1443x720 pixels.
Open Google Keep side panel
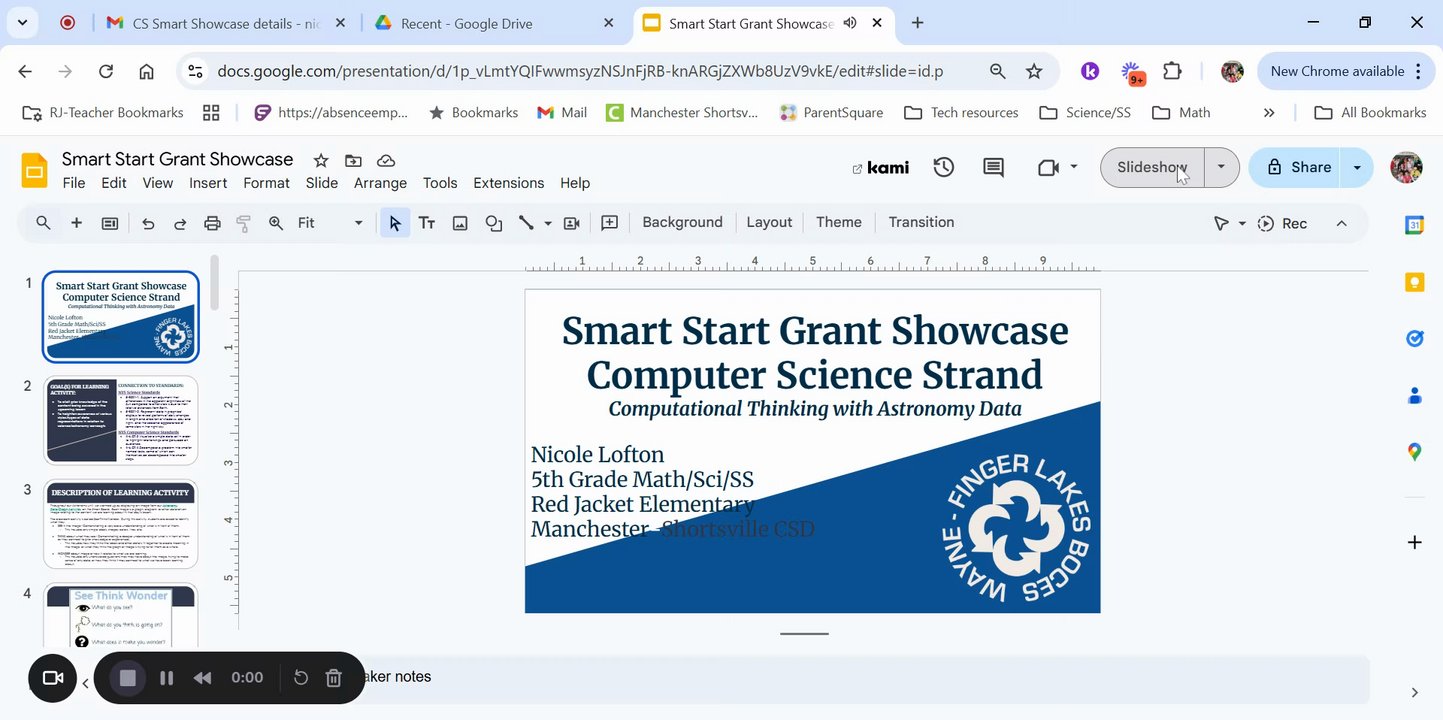tap(1414, 283)
